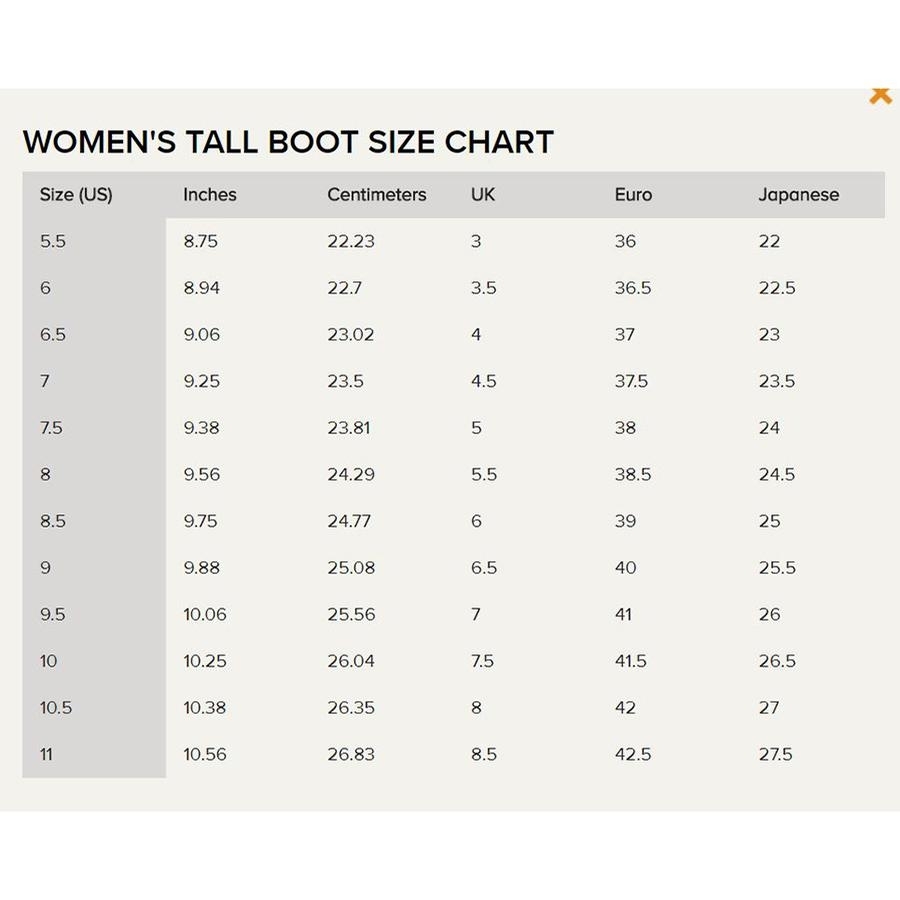The height and width of the screenshot is (900, 900).
Task: Click the Euro column header
Action: (633, 195)
